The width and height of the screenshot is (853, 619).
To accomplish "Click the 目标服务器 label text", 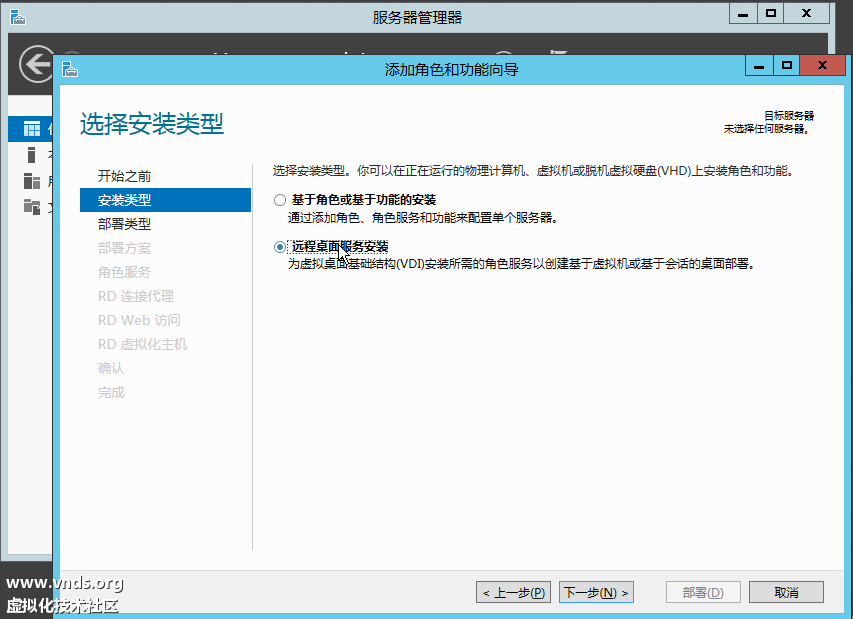I will (789, 115).
